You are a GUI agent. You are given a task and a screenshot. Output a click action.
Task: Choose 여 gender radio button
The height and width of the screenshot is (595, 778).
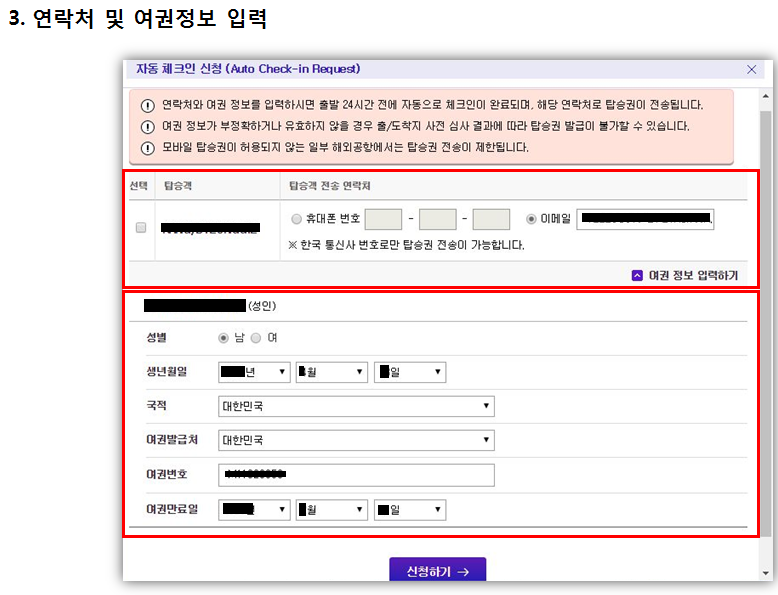pos(256,338)
